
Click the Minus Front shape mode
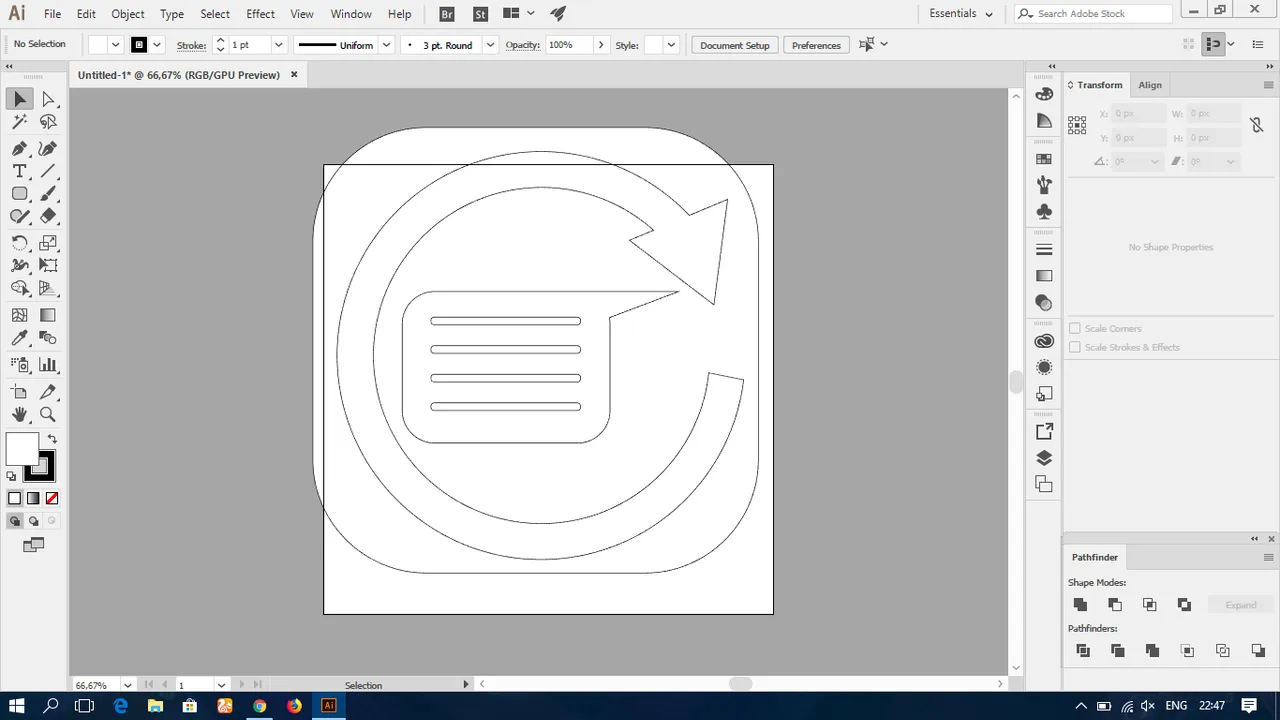point(1115,605)
